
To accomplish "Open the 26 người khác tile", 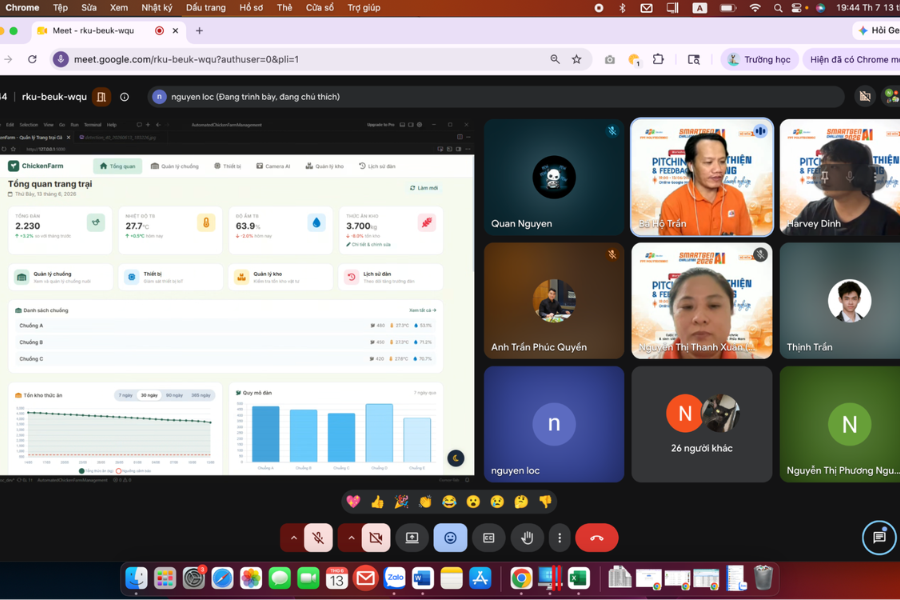I will tap(701, 424).
